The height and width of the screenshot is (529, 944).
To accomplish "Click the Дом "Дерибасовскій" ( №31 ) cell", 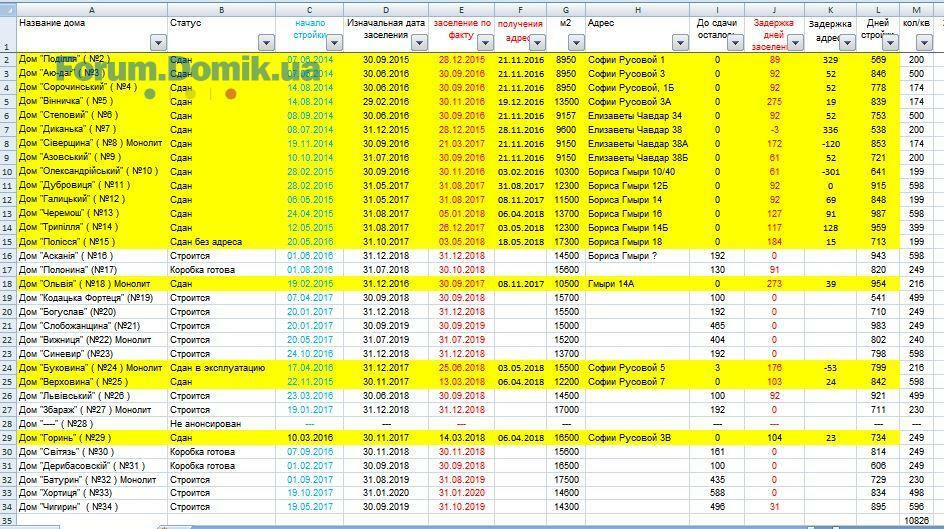I will [92, 466].
